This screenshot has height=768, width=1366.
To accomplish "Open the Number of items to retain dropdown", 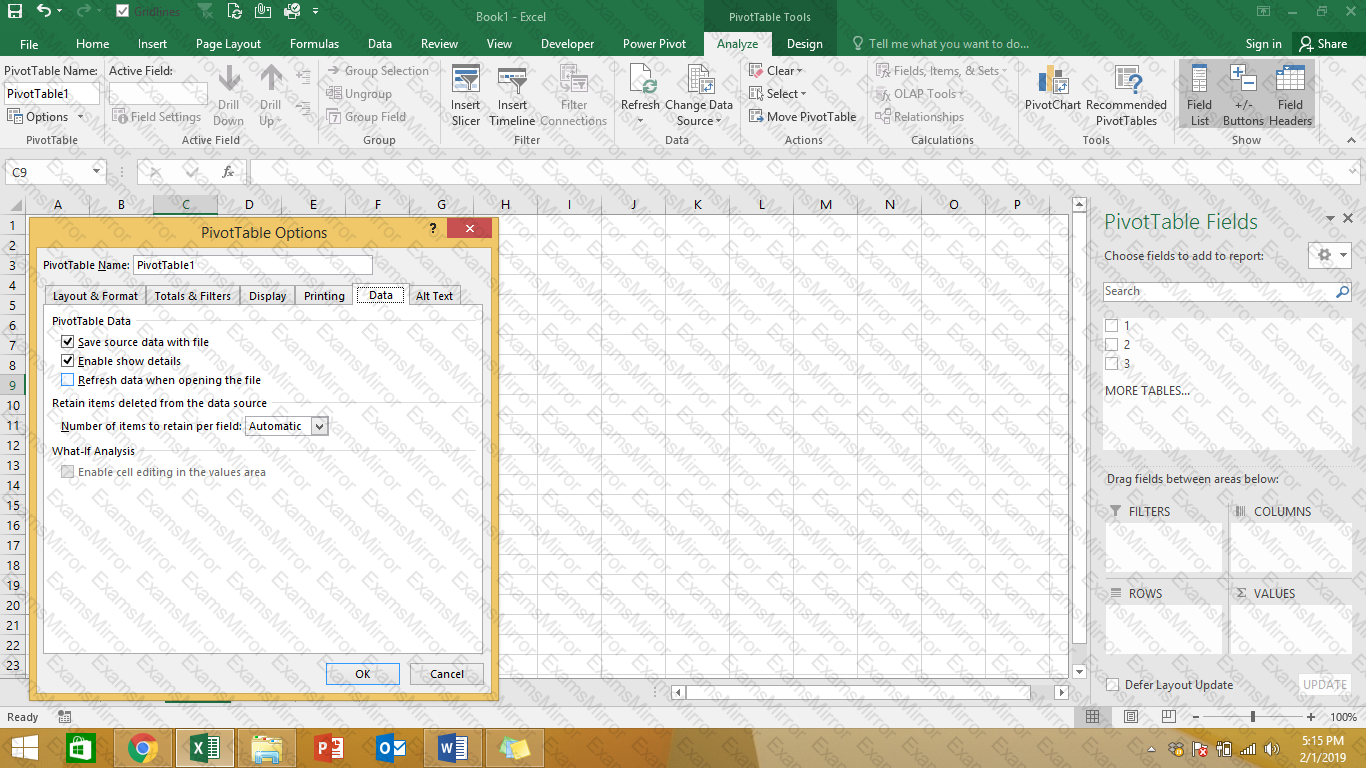I will coord(319,426).
